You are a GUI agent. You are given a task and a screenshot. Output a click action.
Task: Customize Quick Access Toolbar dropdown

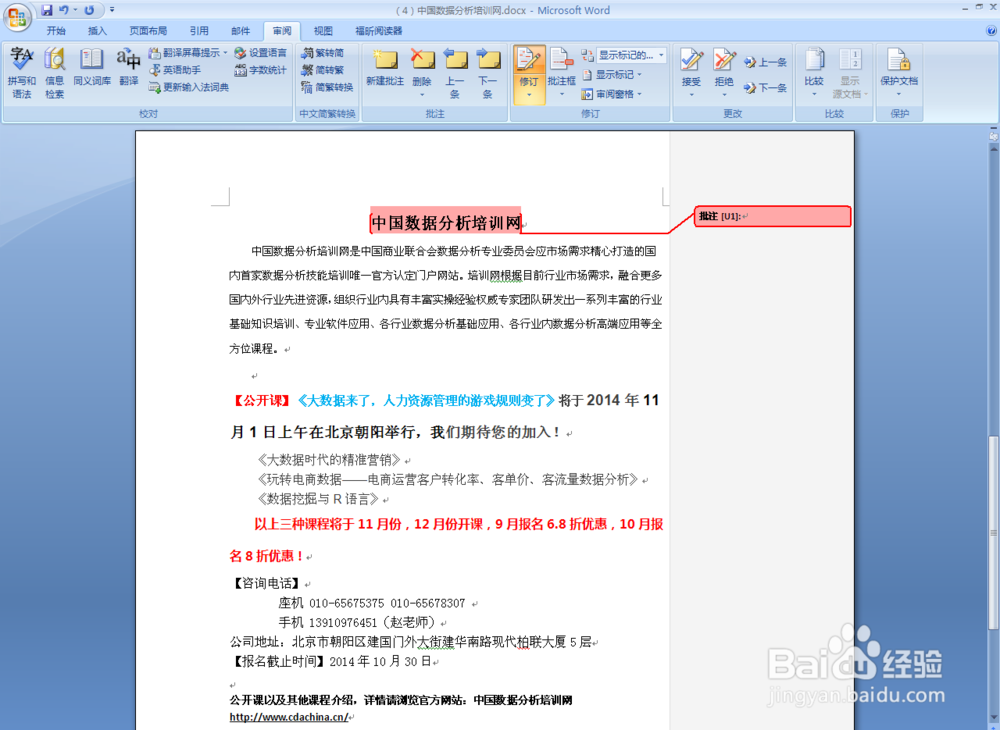point(112,10)
